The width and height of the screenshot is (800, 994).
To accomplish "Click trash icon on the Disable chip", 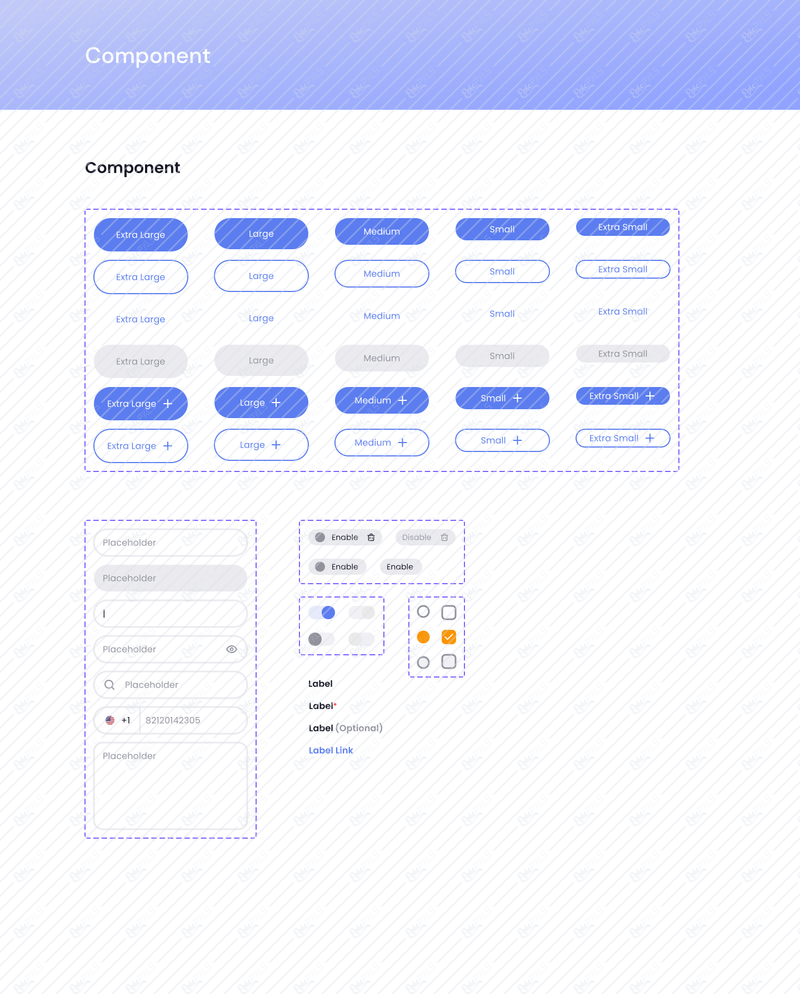I will pyautogui.click(x=444, y=538).
